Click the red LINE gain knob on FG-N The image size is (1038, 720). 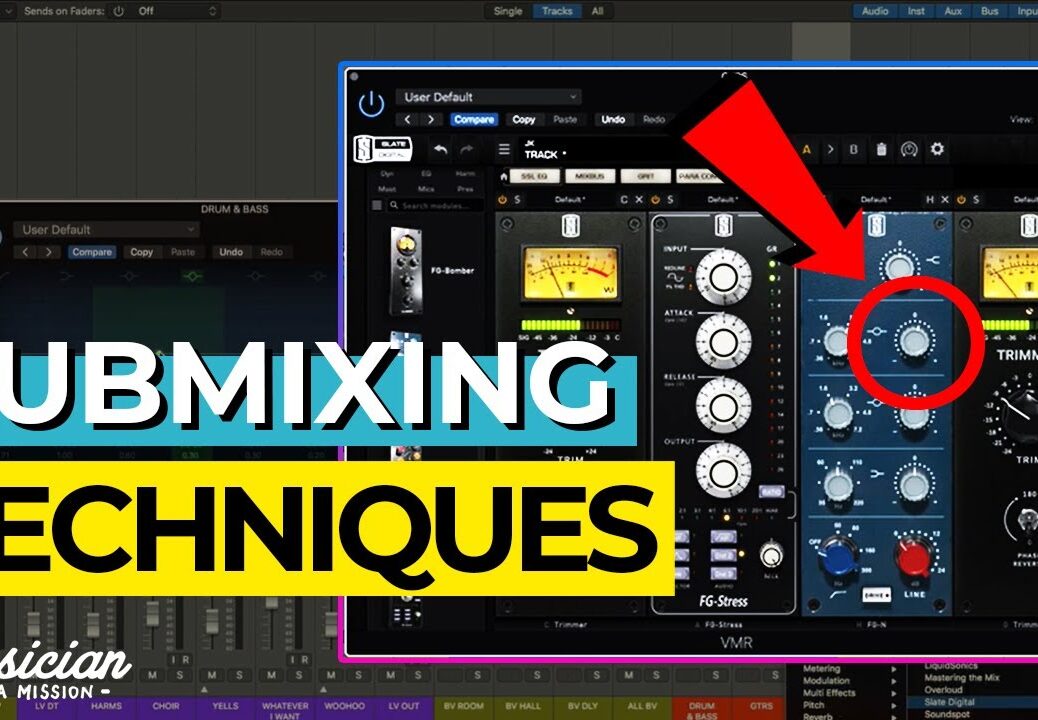pyautogui.click(x=915, y=557)
